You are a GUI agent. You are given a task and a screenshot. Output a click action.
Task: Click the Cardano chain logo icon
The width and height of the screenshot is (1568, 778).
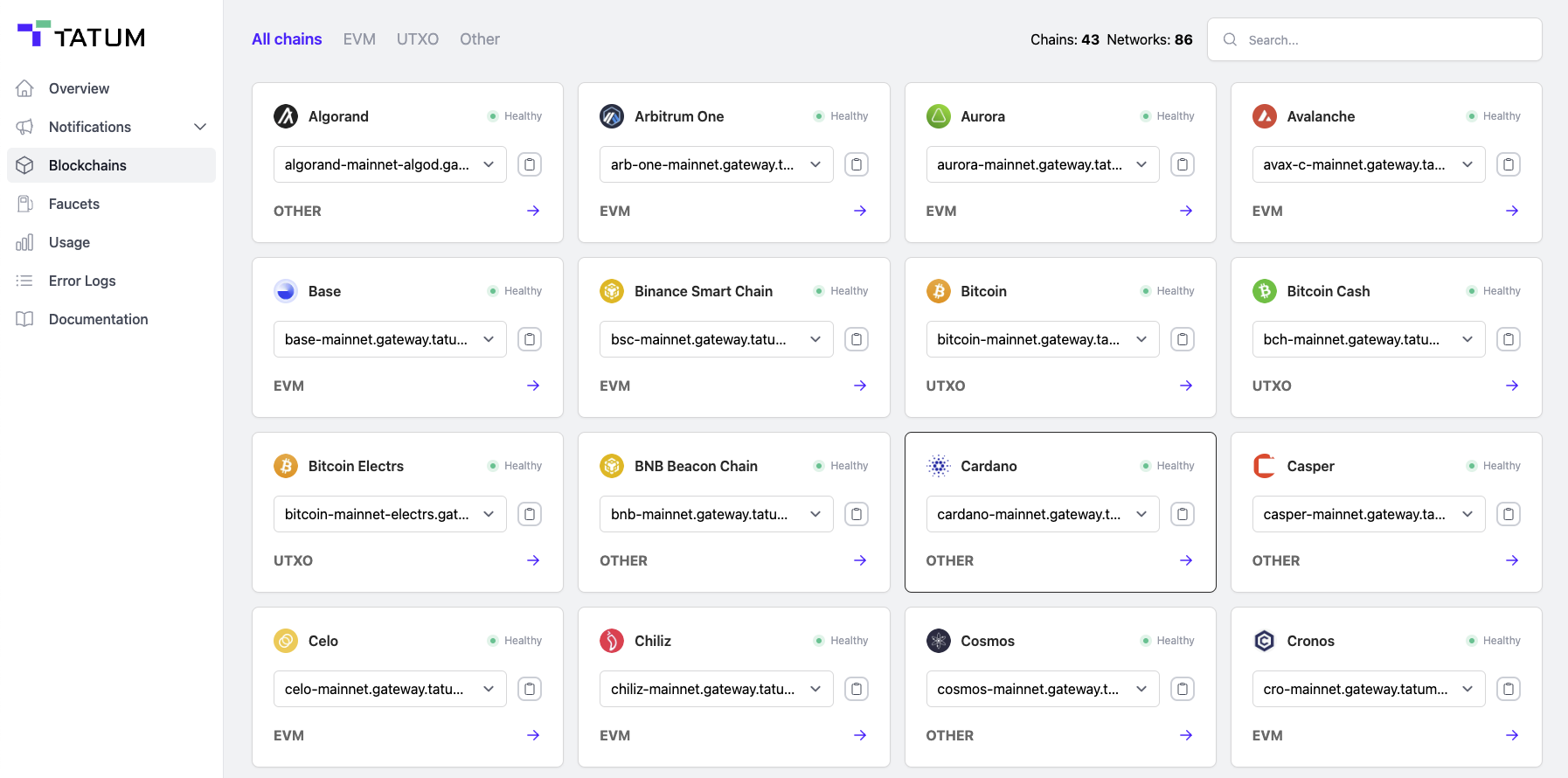tap(939, 466)
